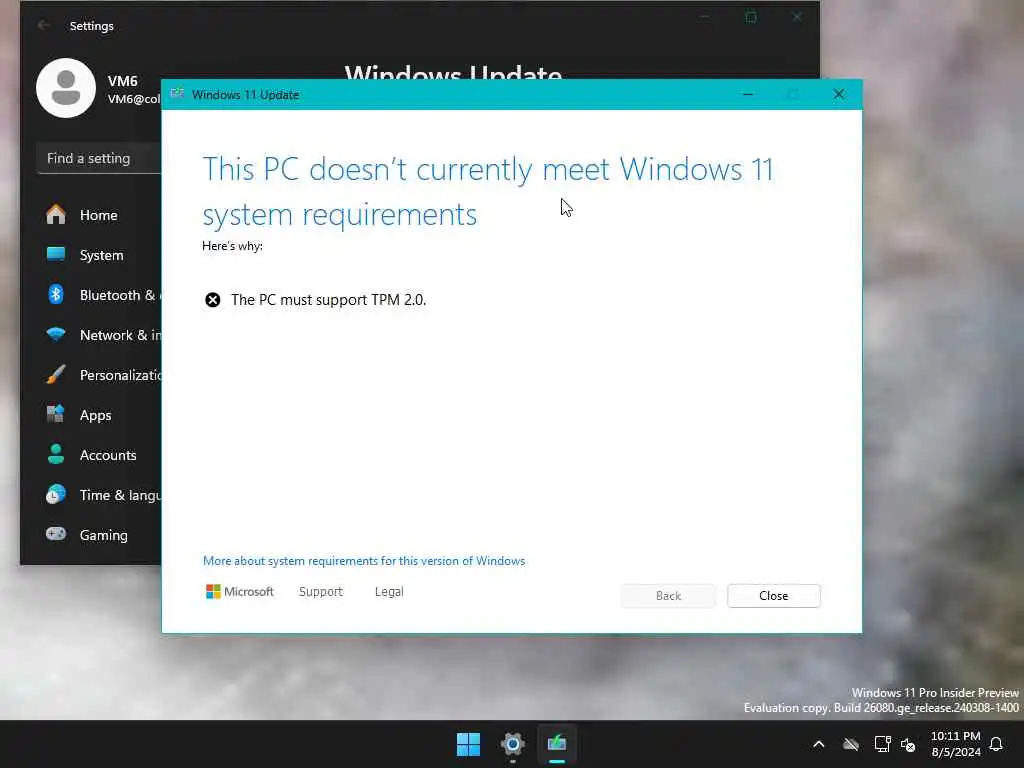Image resolution: width=1024 pixels, height=768 pixels.
Task: Open the notifications bell icon
Action: click(997, 744)
